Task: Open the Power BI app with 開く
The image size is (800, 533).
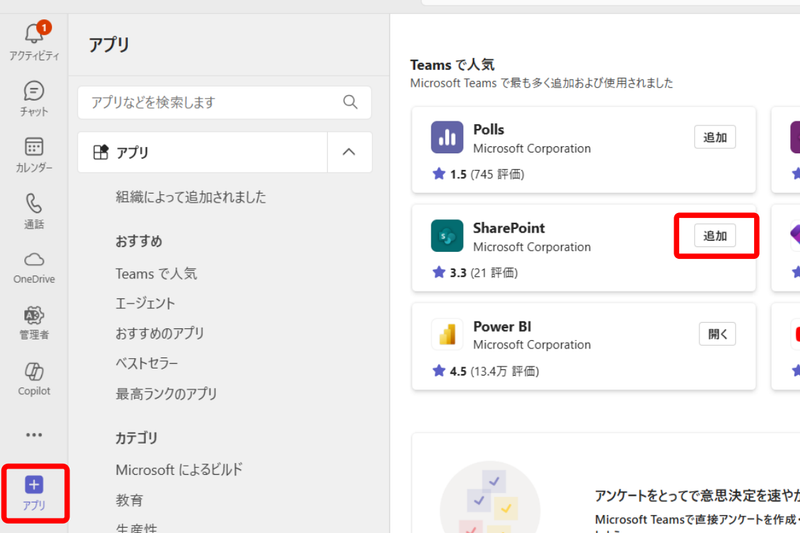Action: click(x=717, y=334)
